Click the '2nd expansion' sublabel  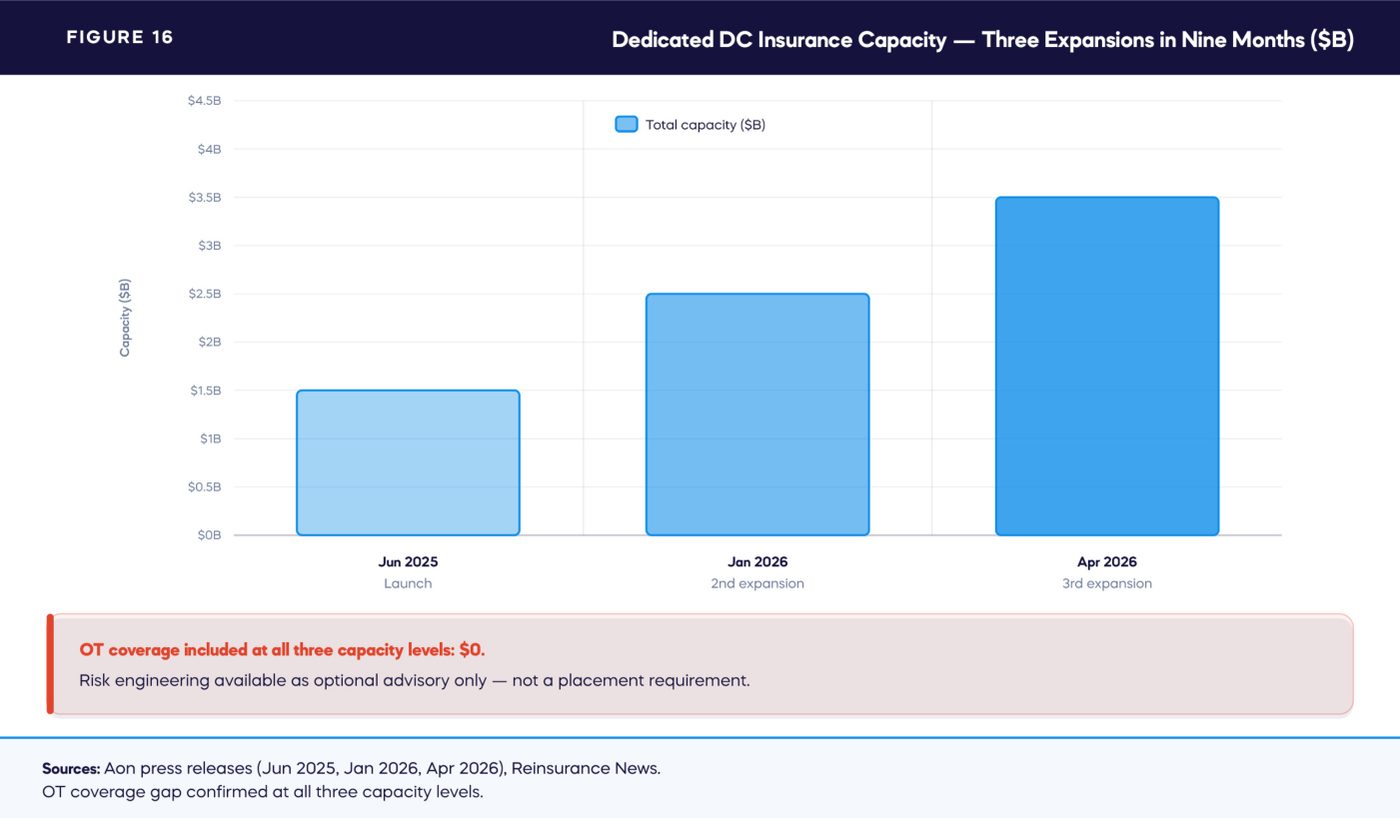tap(757, 583)
